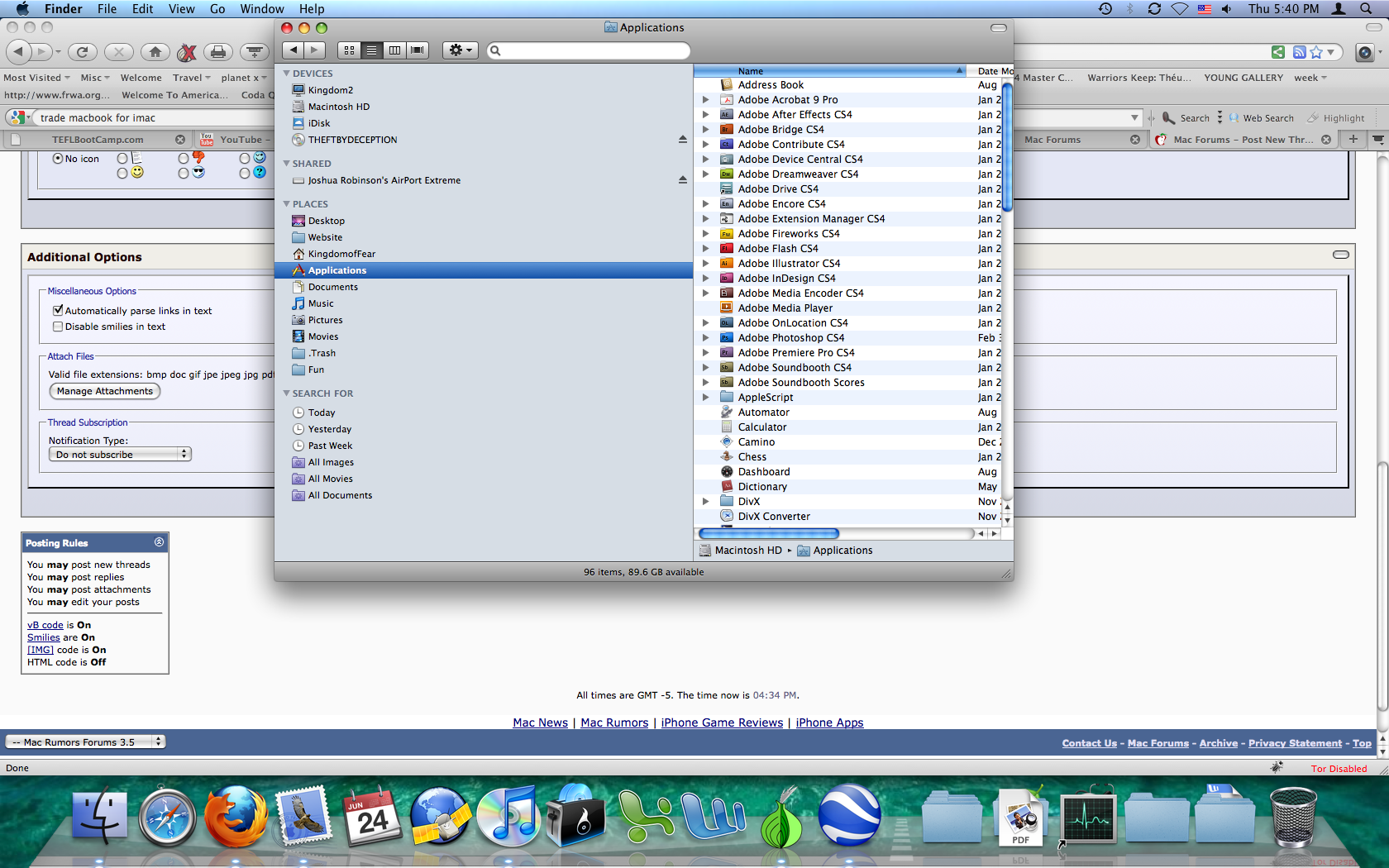Click the volume icon in the menu bar

click(1227, 9)
